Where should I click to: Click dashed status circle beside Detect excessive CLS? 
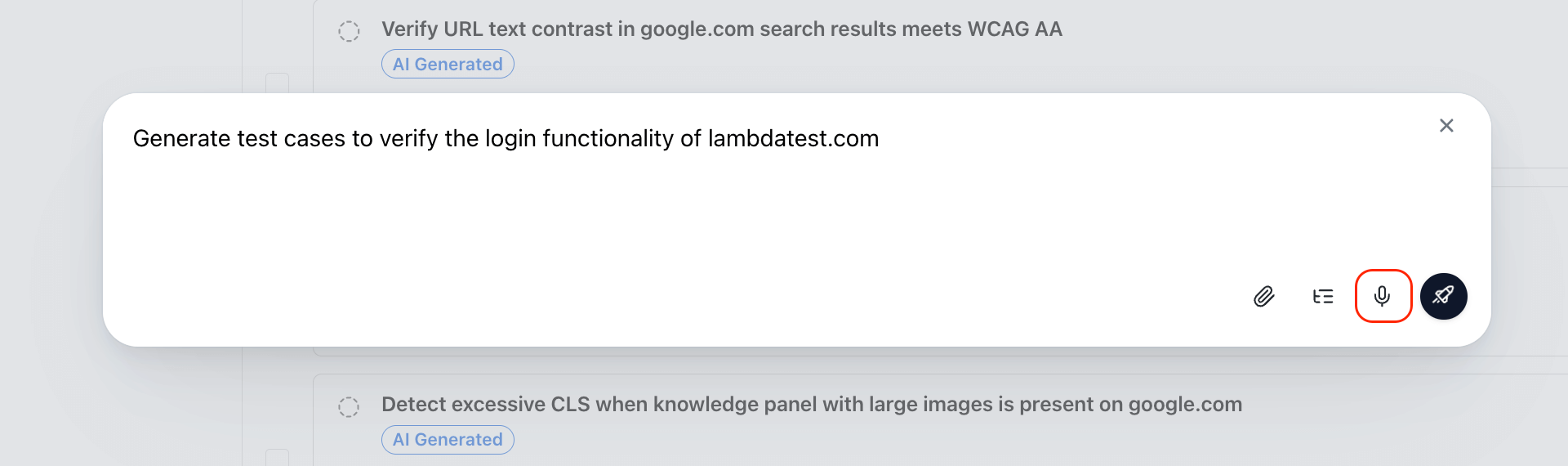349,406
